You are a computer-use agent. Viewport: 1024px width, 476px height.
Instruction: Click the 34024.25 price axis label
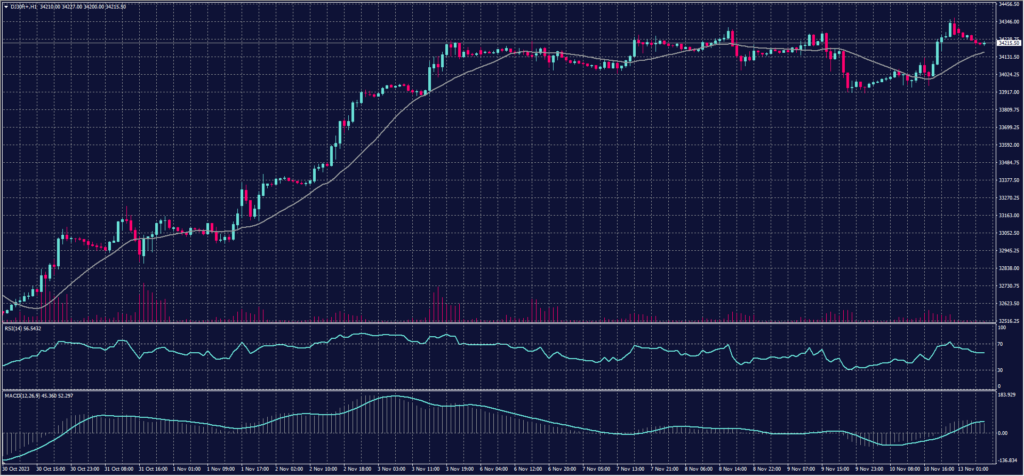1006,74
